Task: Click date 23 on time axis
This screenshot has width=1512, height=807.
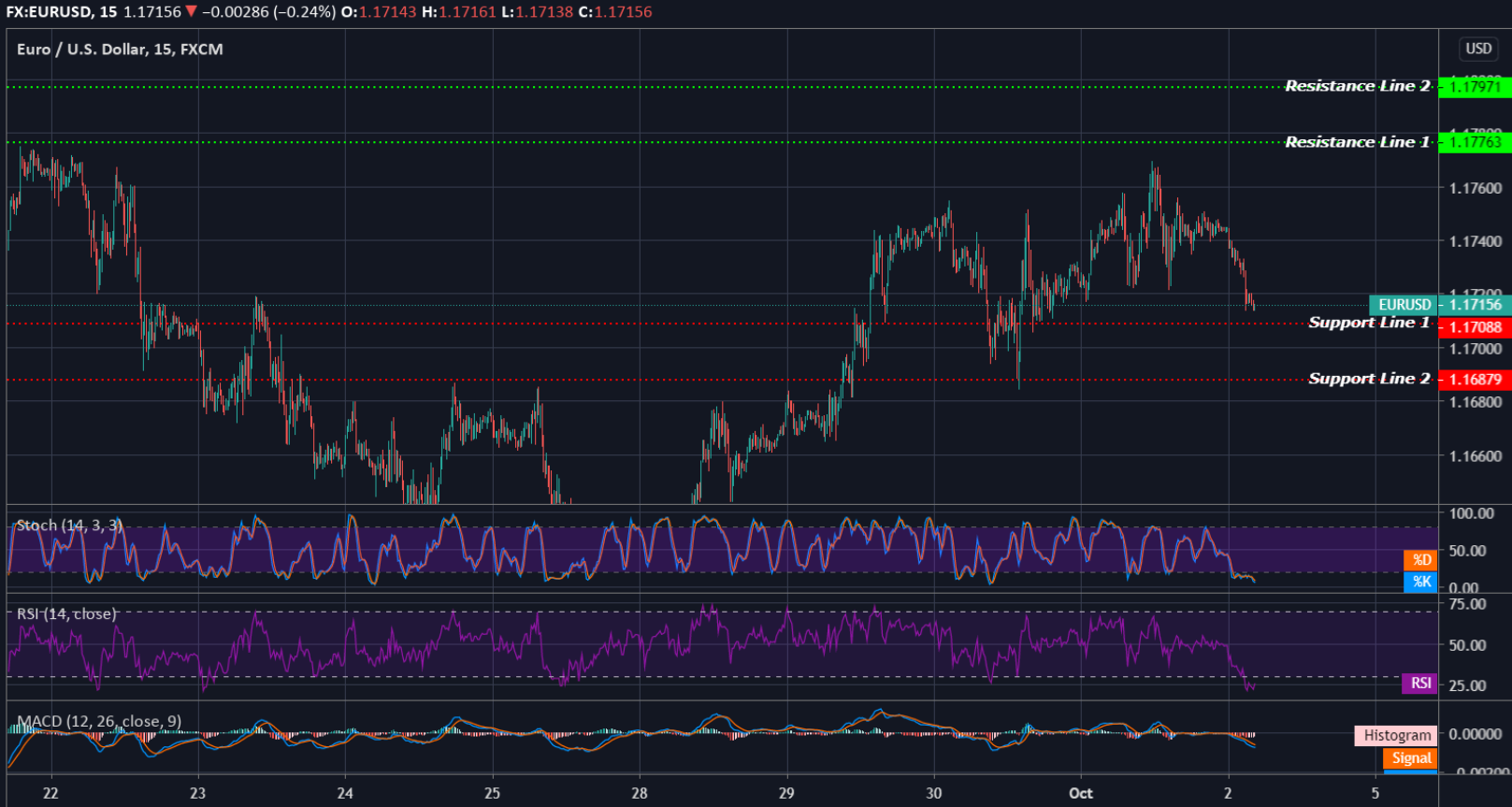Action: coord(197,793)
